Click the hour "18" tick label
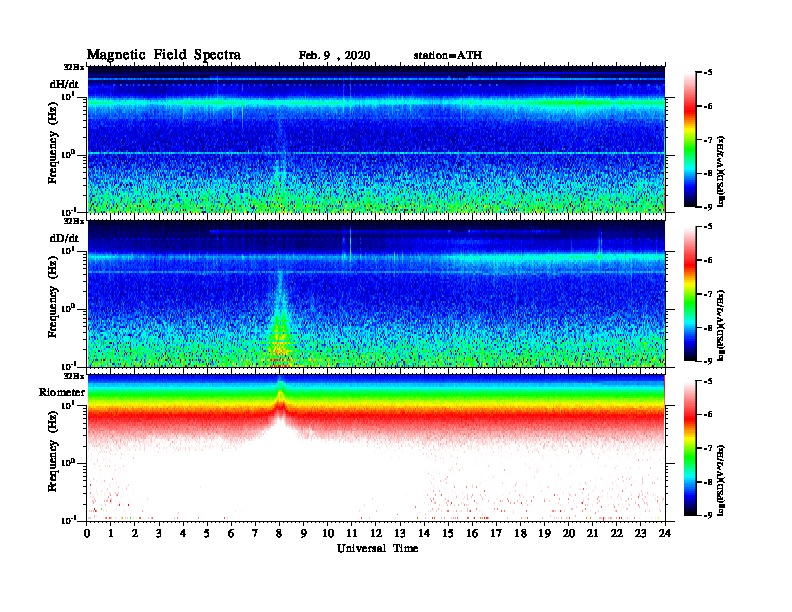This screenshot has height=612, width=792. [520, 534]
